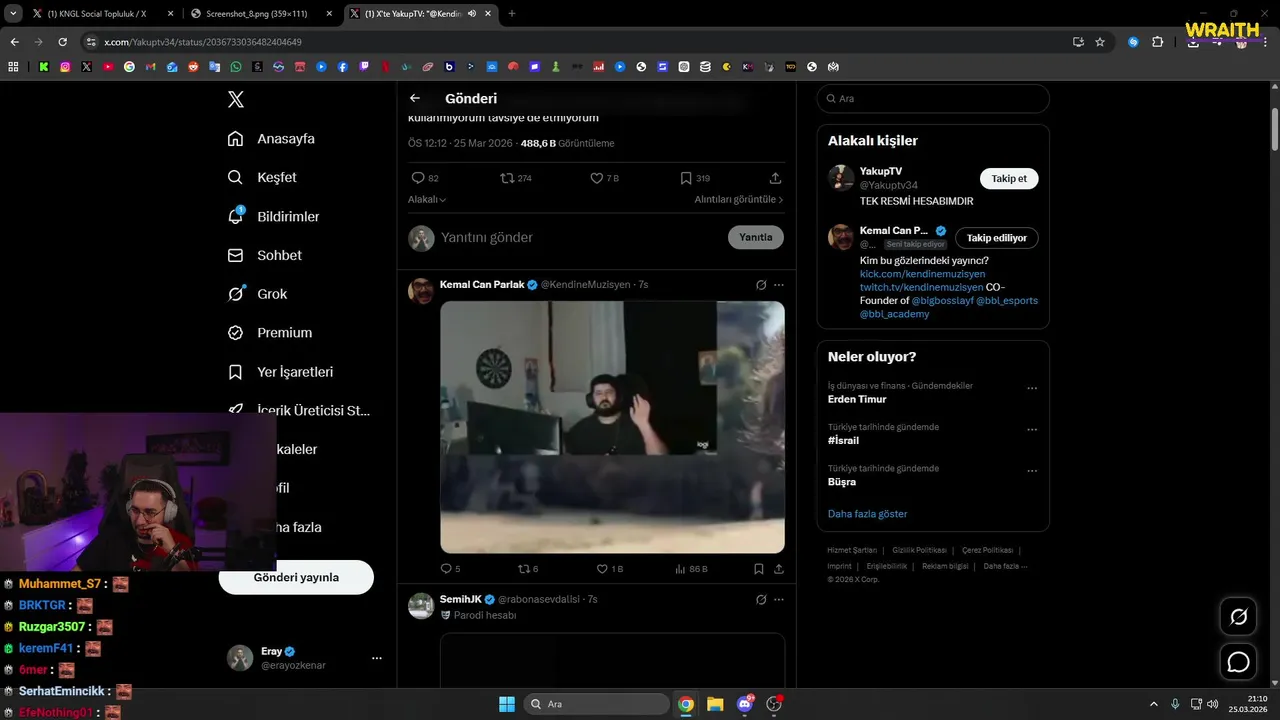Open Chrome from the taskbar
This screenshot has height=720, width=1280.
pos(686,704)
